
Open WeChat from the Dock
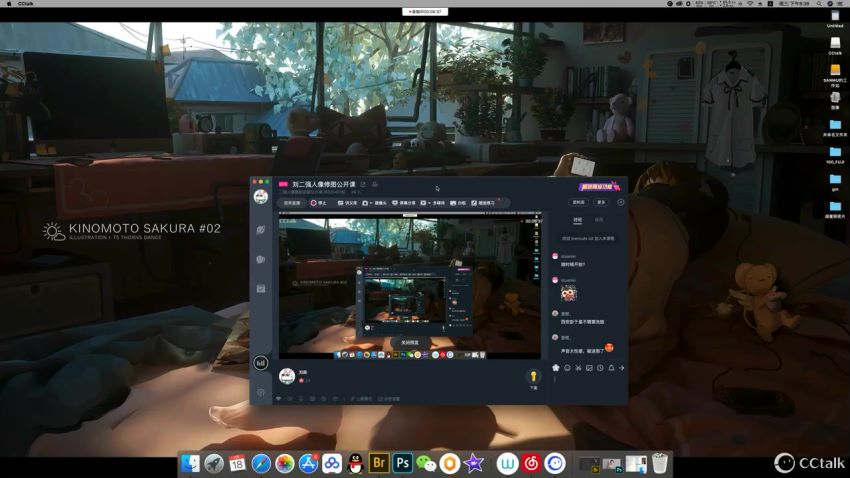point(426,463)
